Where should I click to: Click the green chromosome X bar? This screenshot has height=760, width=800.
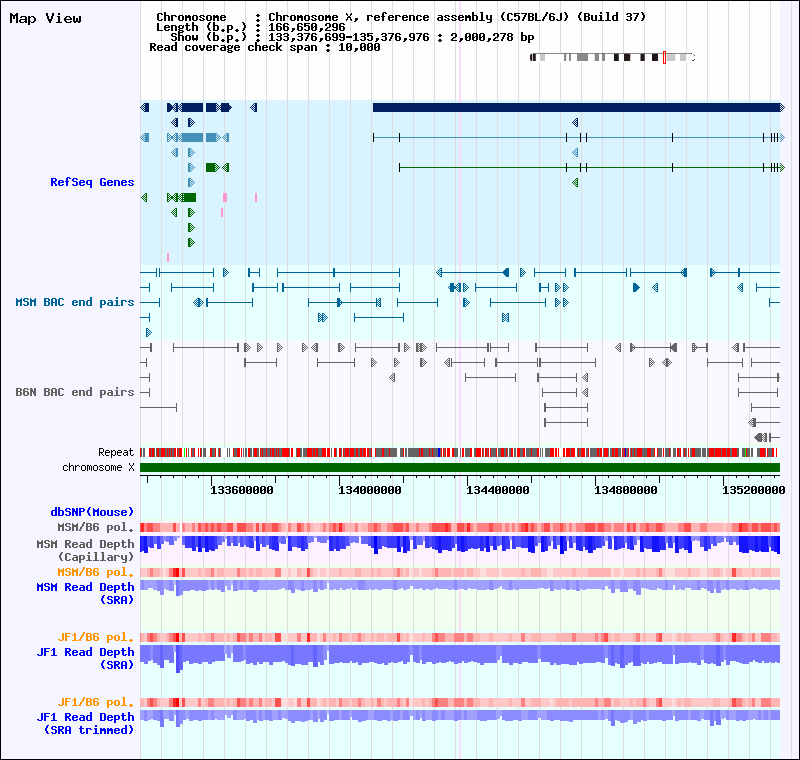coord(460,467)
